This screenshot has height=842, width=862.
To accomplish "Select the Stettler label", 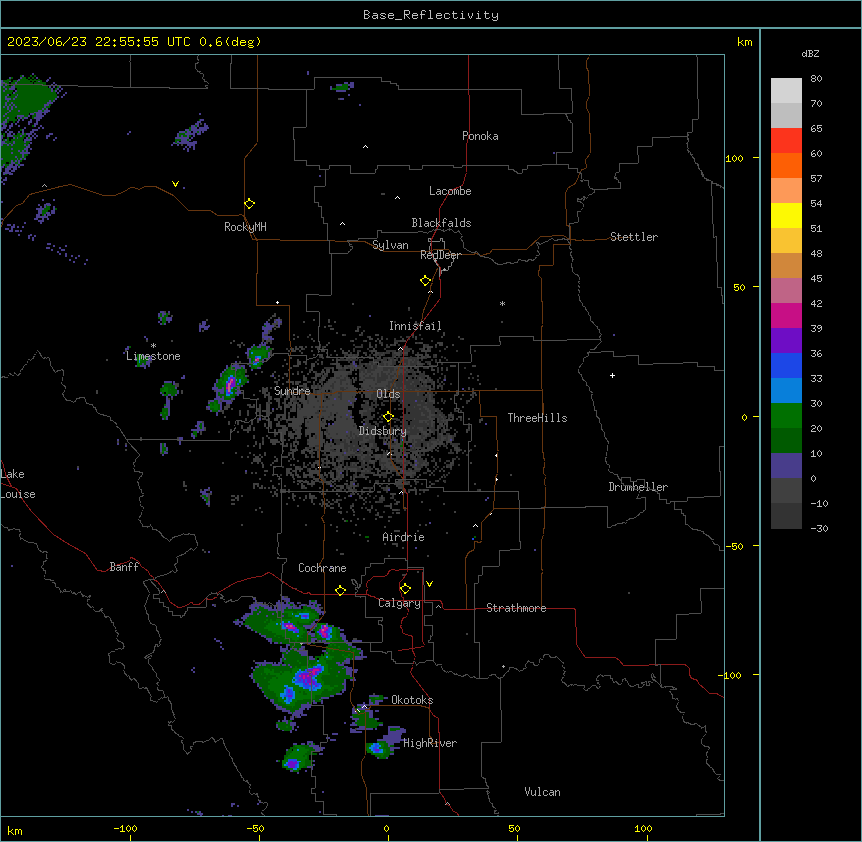I will point(633,237).
